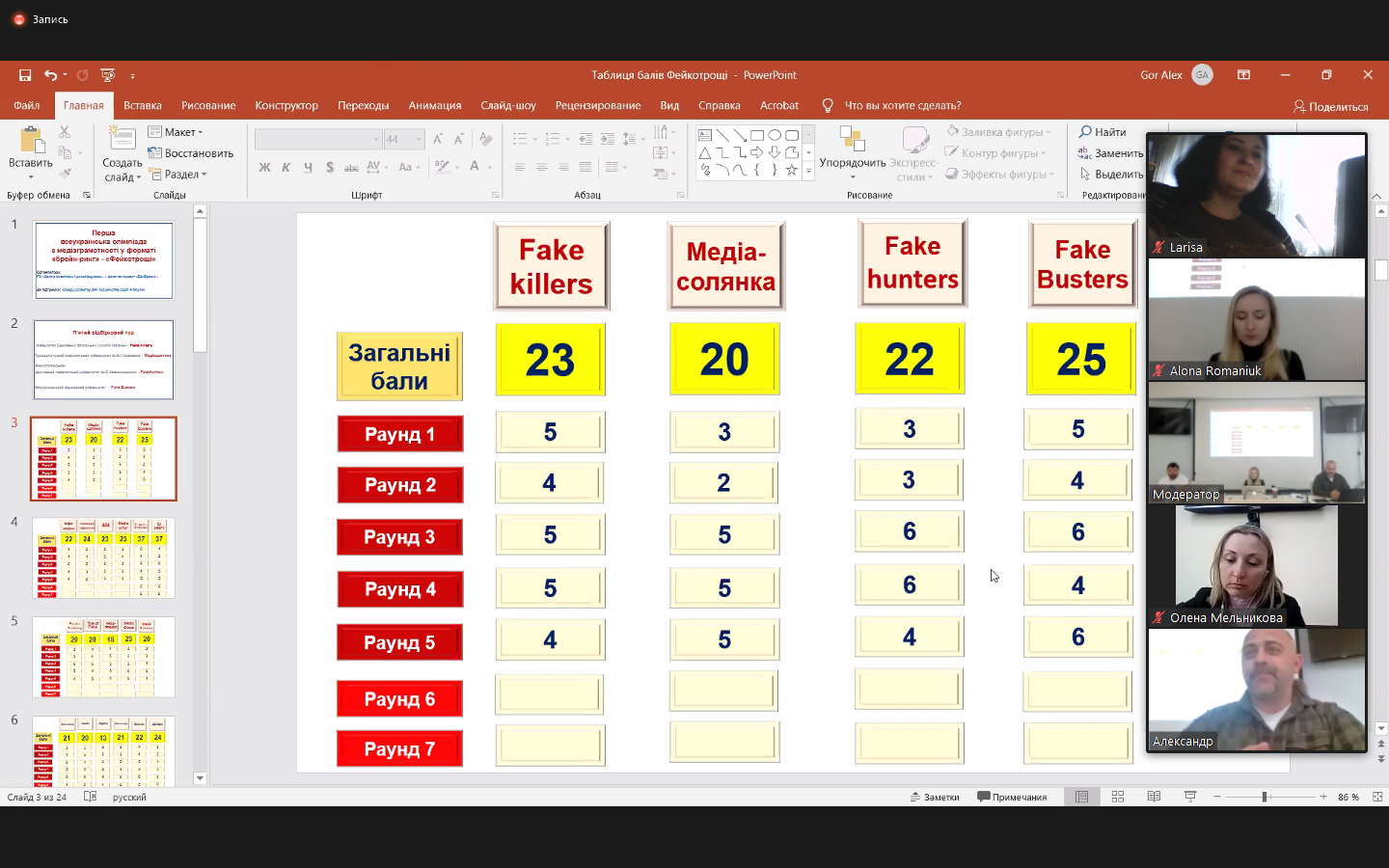
Task: Click the Восстановить reset button
Action: click(x=191, y=153)
